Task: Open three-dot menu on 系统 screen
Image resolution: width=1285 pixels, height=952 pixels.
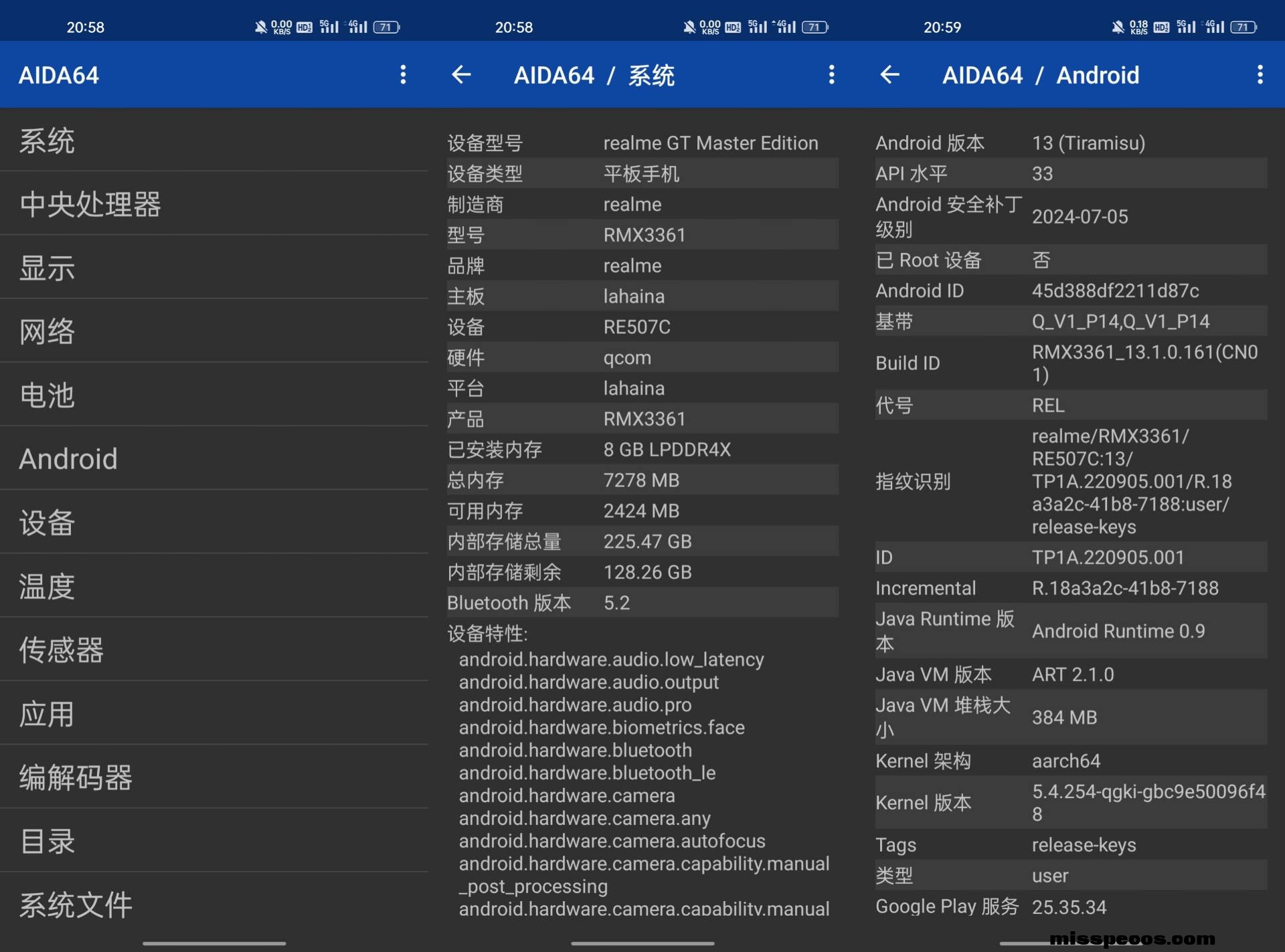Action: [x=831, y=74]
